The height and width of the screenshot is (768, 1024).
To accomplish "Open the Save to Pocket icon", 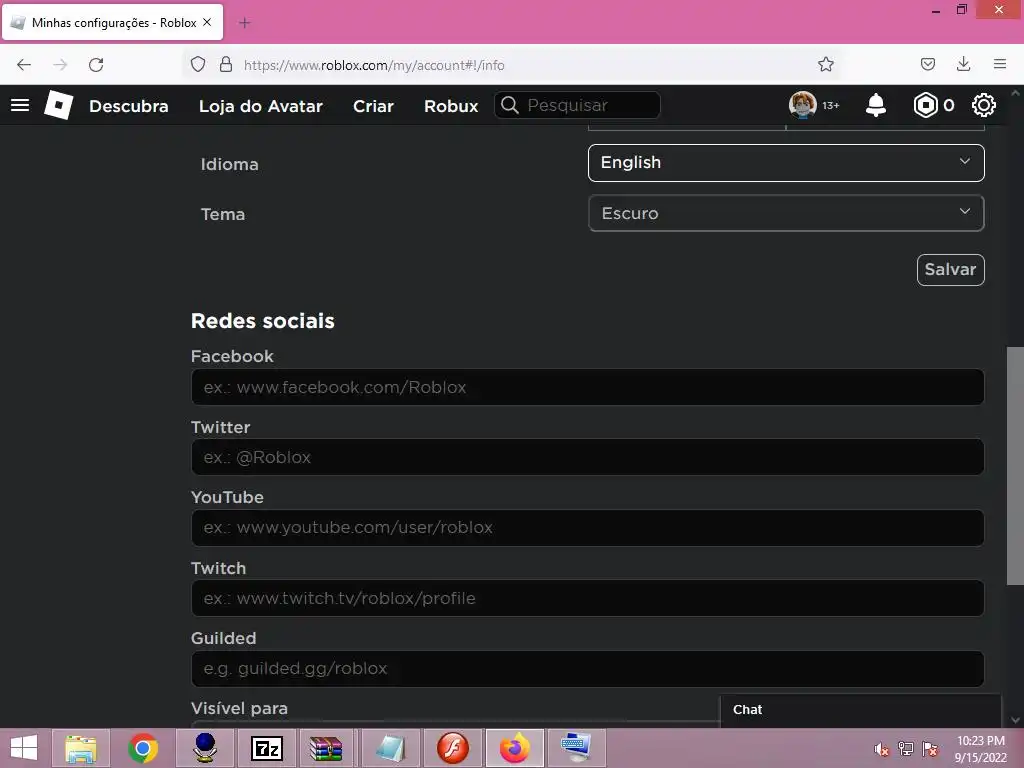I will [x=927, y=65].
